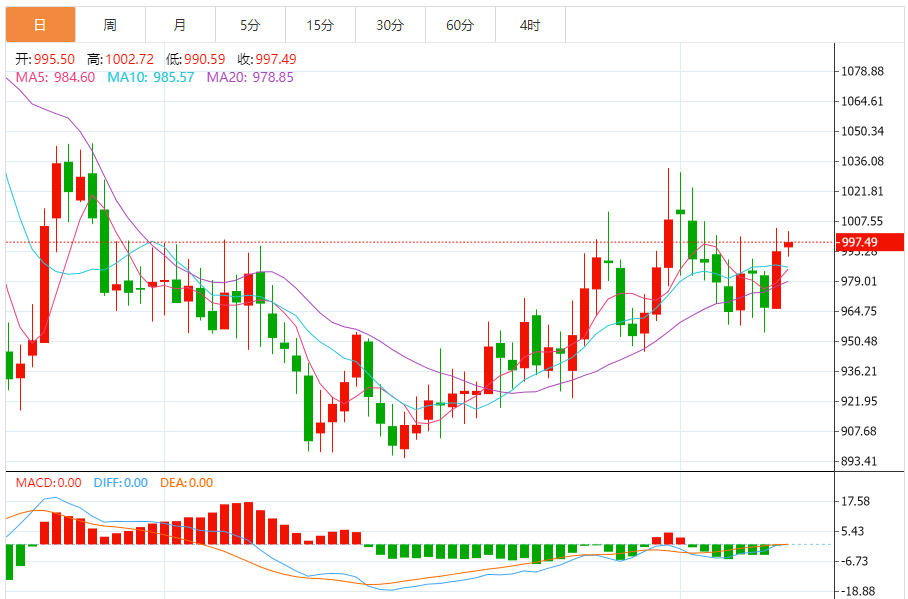Click the 1007.55 price axis label

point(863,221)
